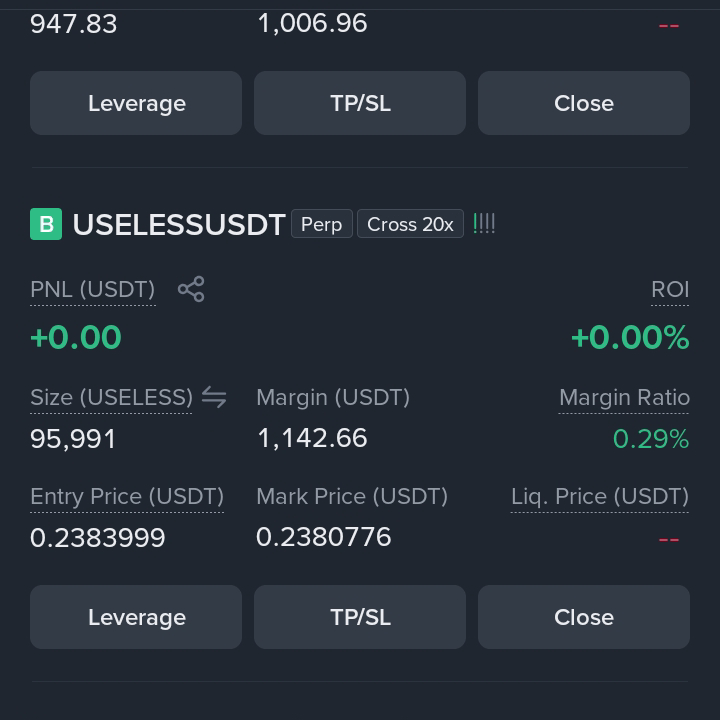Open the USELESSUSDT symbol name
This screenshot has width=720, height=720.
[179, 225]
